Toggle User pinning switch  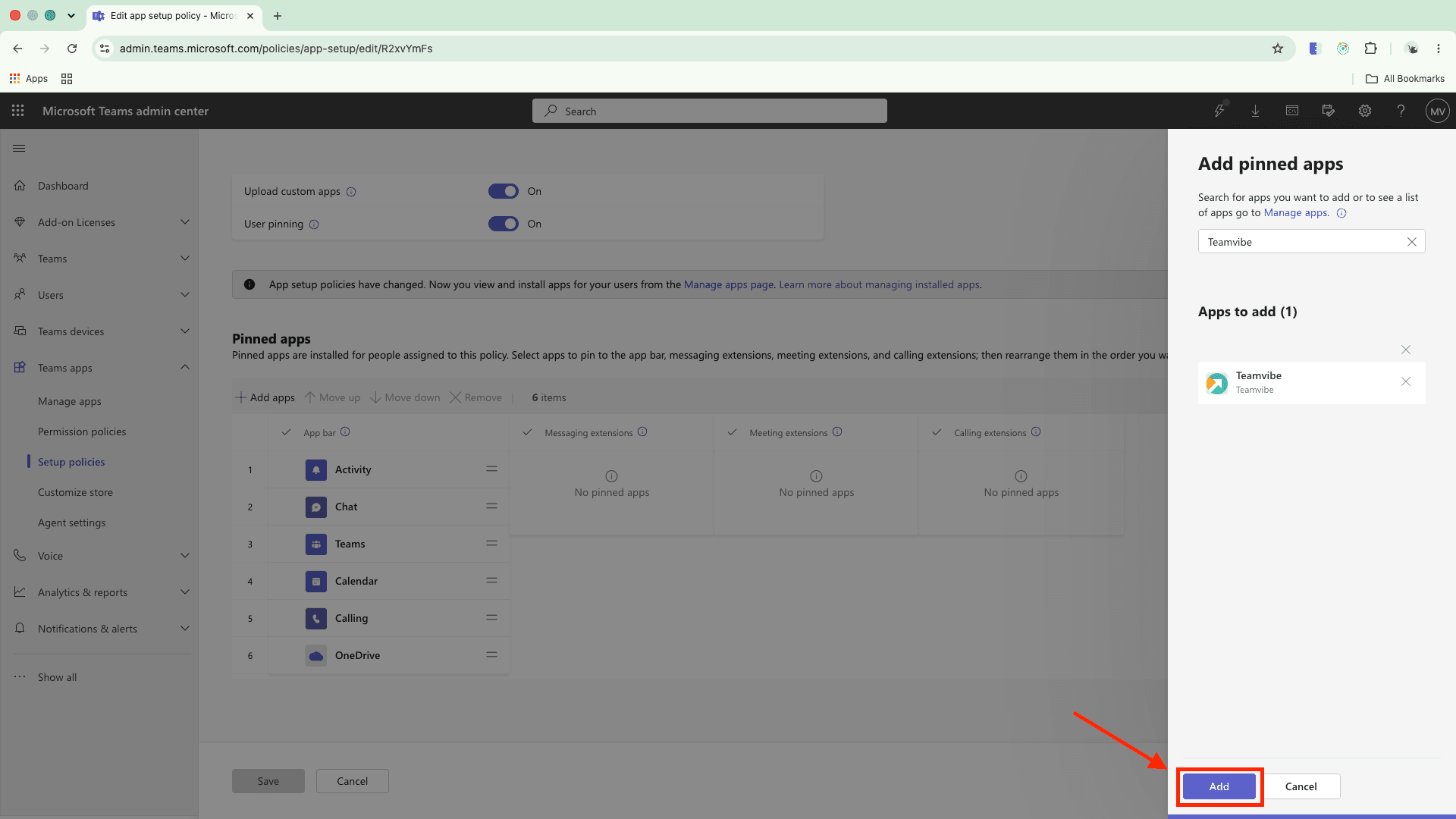click(x=504, y=224)
